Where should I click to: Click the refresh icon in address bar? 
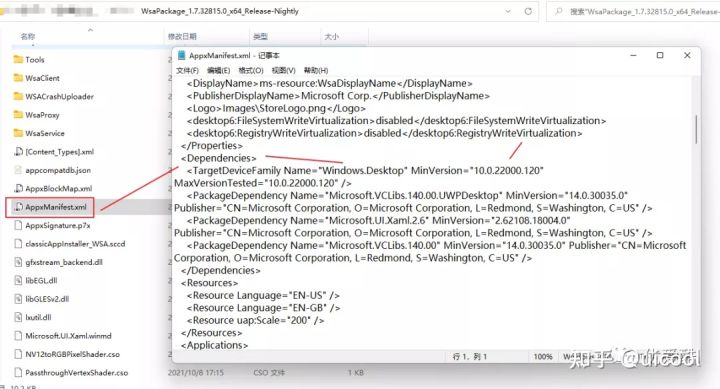coord(528,11)
